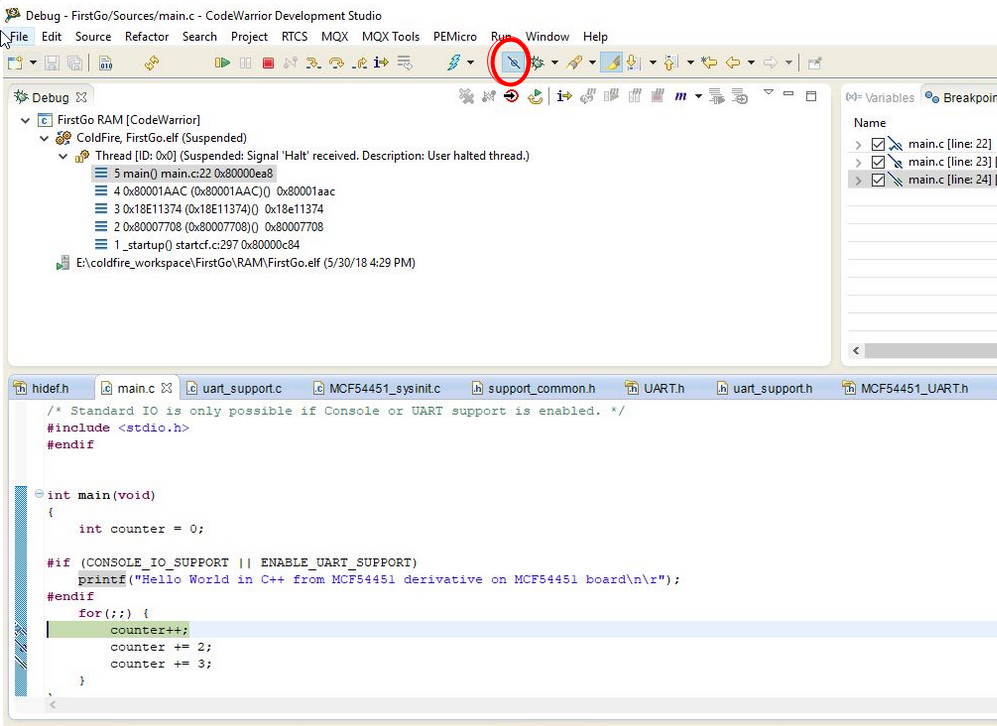Open the Project menu
This screenshot has height=726, width=997.
[x=249, y=36]
